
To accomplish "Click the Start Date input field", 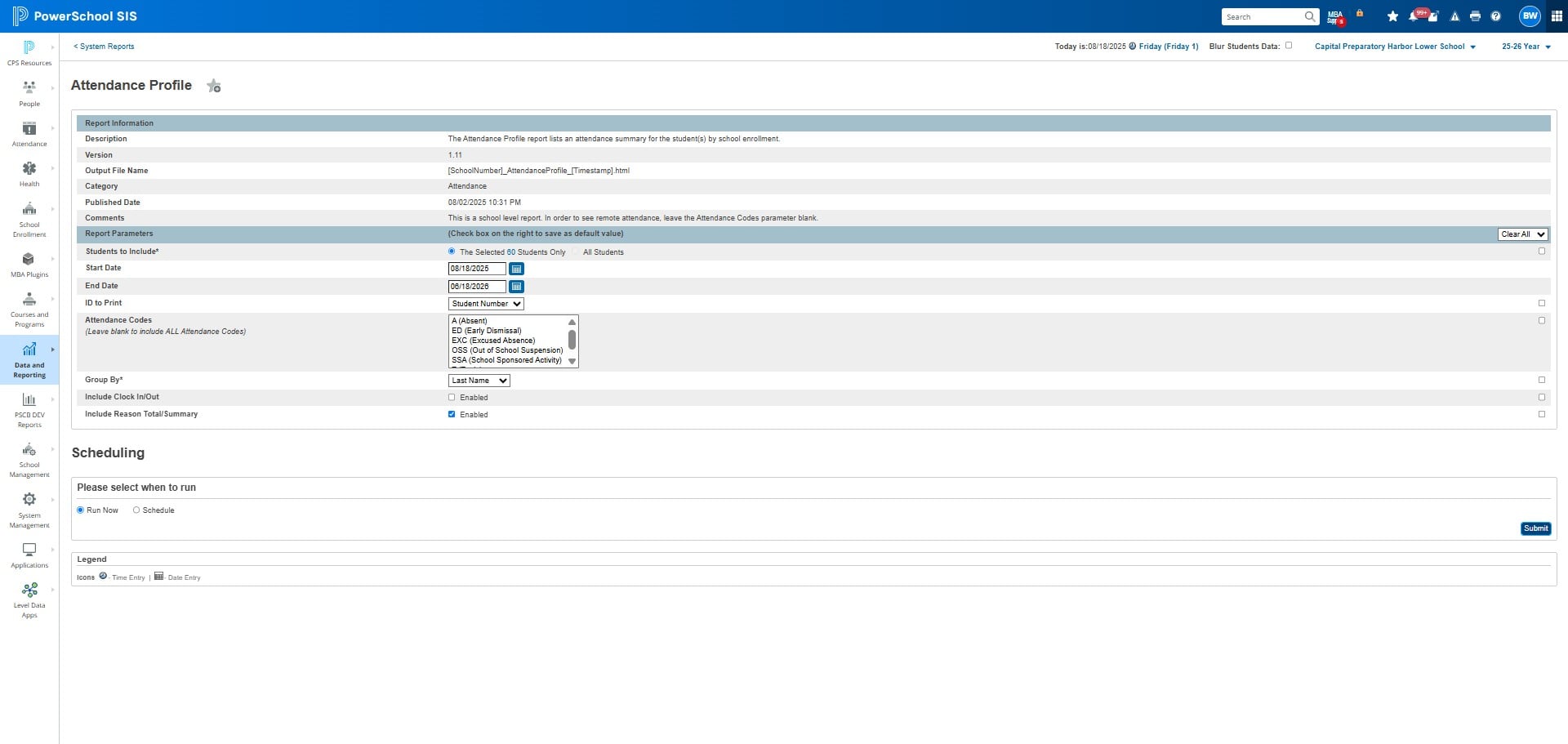I will pyautogui.click(x=477, y=269).
